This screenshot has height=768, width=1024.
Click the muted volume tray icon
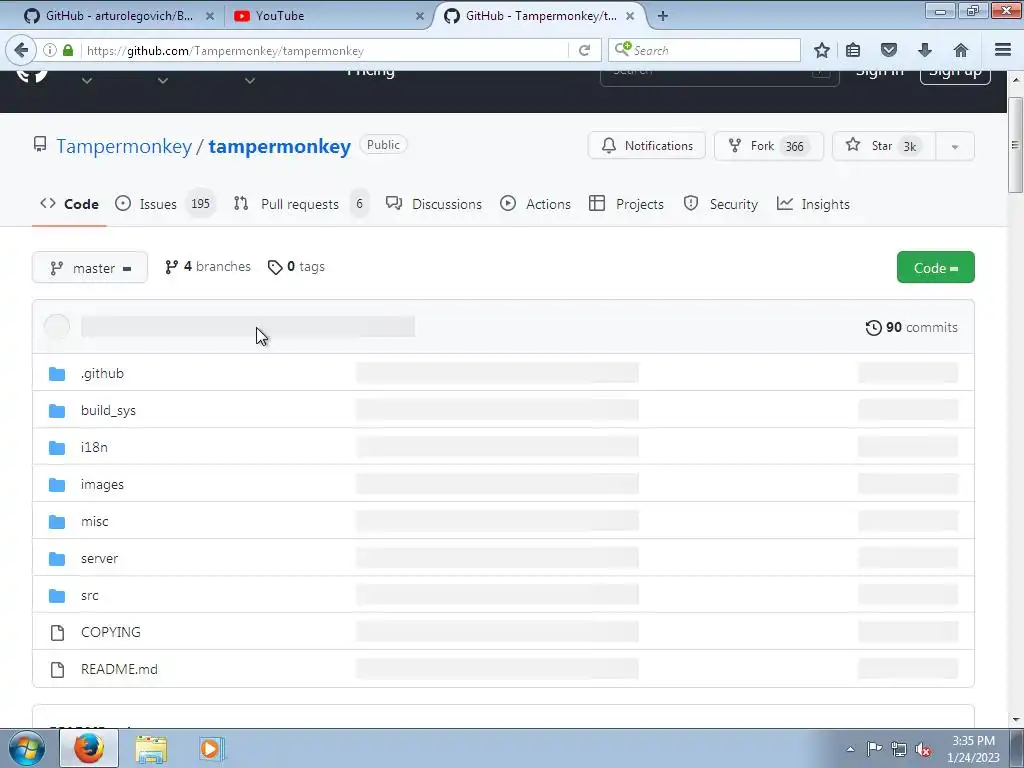[x=923, y=749]
